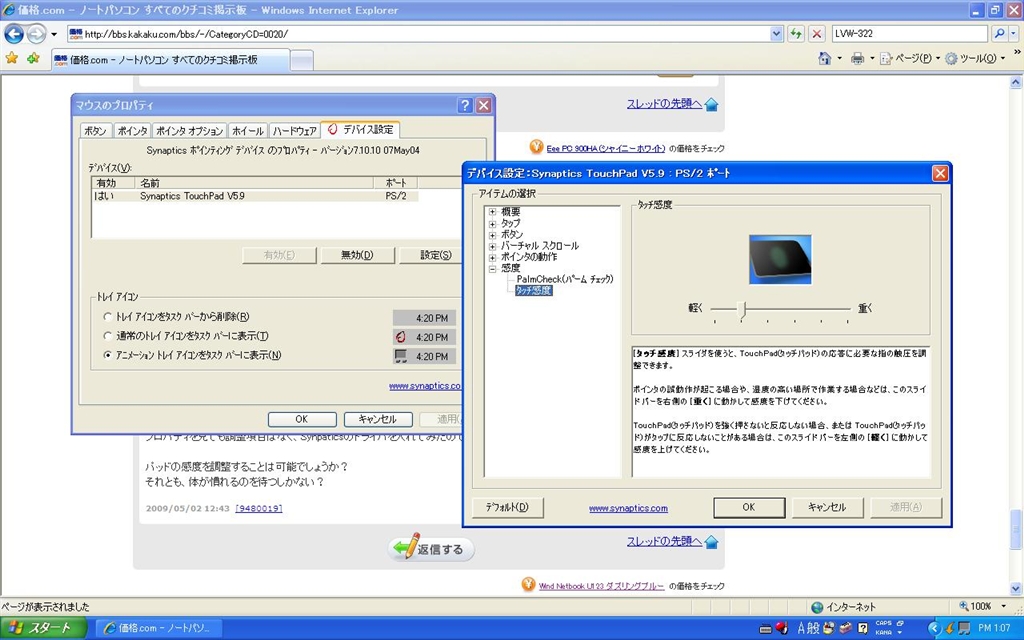Select トレイ アイコンをタスク バーから削除 radio option
This screenshot has height=640, width=1024.
coord(108,317)
